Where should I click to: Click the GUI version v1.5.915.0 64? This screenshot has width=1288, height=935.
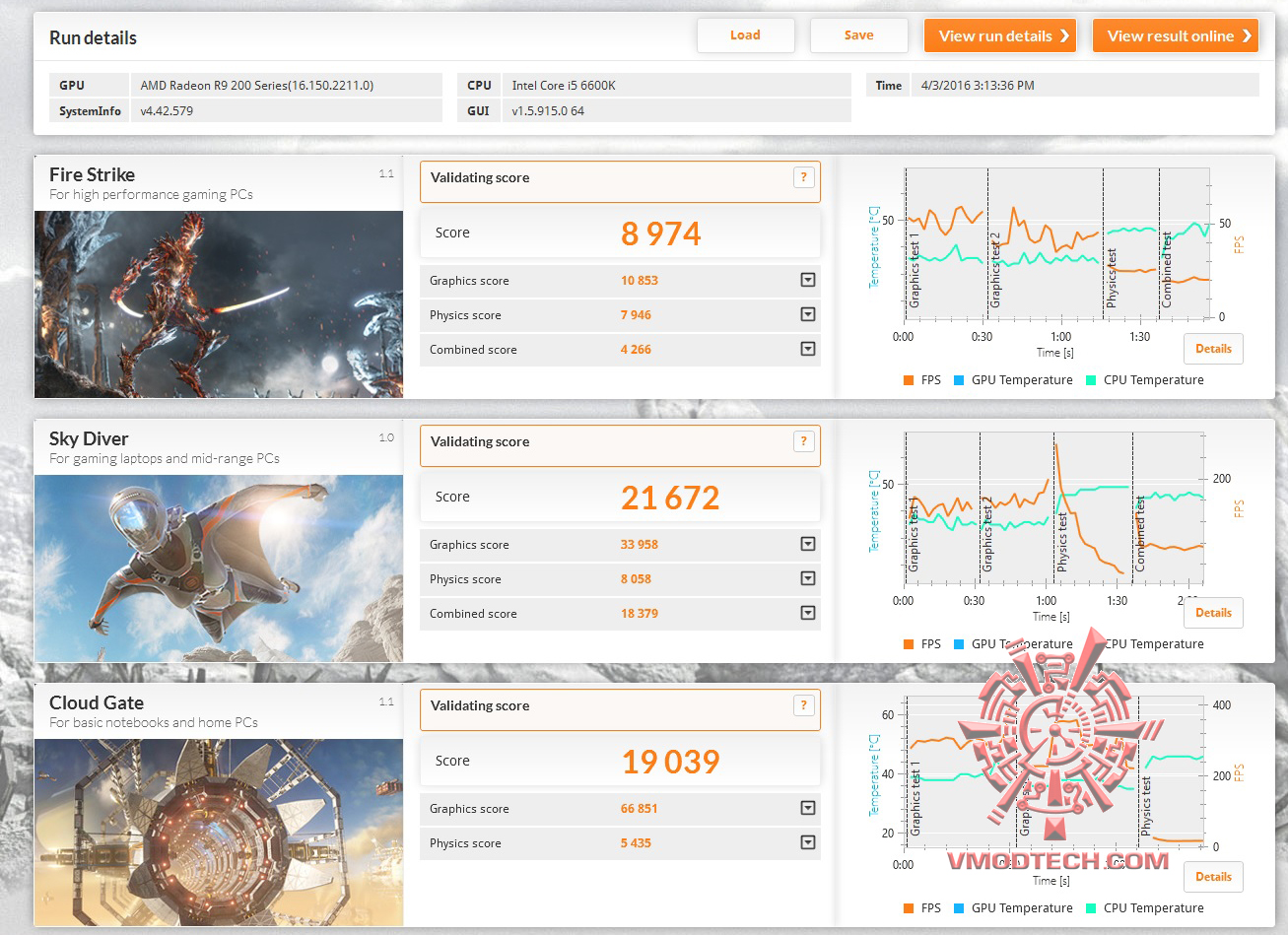click(548, 111)
